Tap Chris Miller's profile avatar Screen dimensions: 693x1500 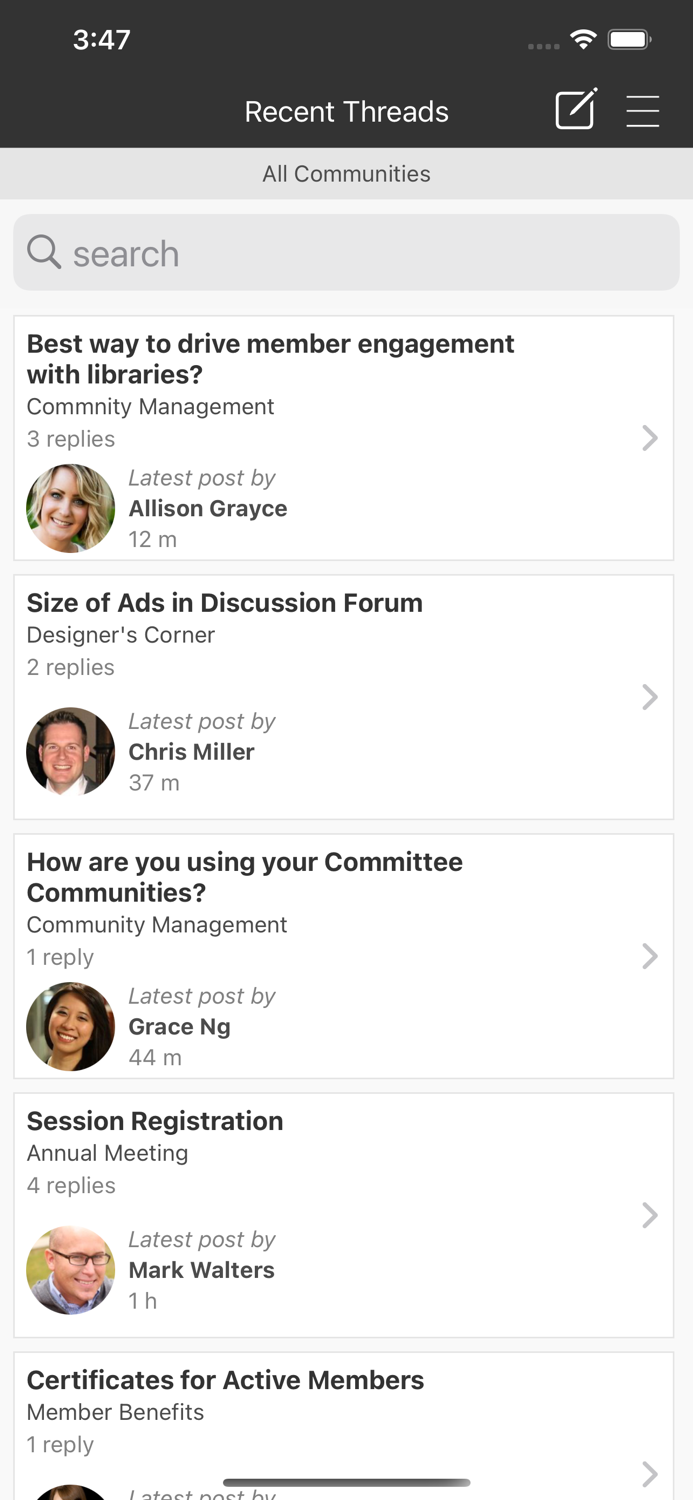tap(70, 751)
